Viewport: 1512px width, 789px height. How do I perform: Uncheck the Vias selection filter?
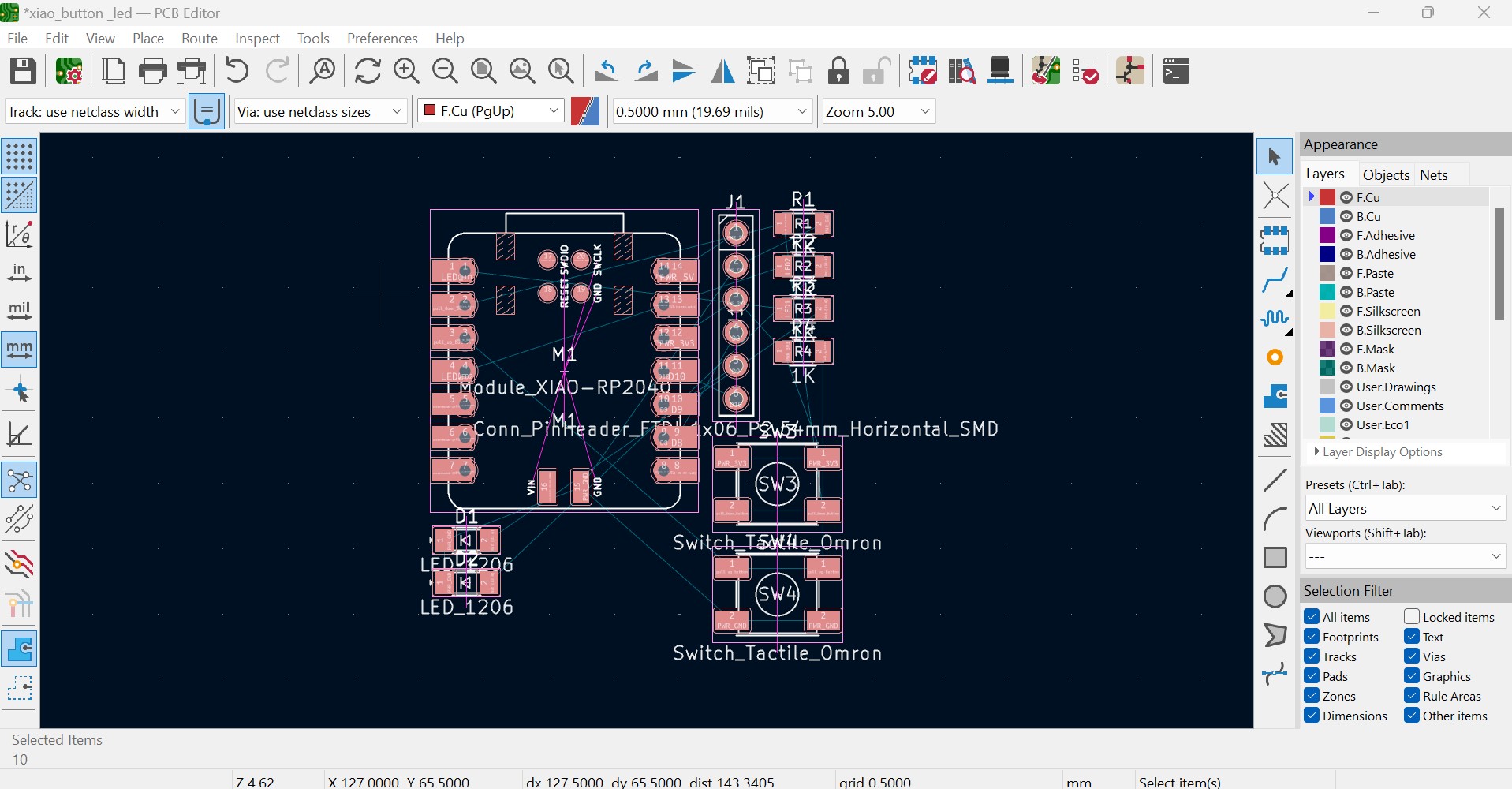pos(1412,656)
